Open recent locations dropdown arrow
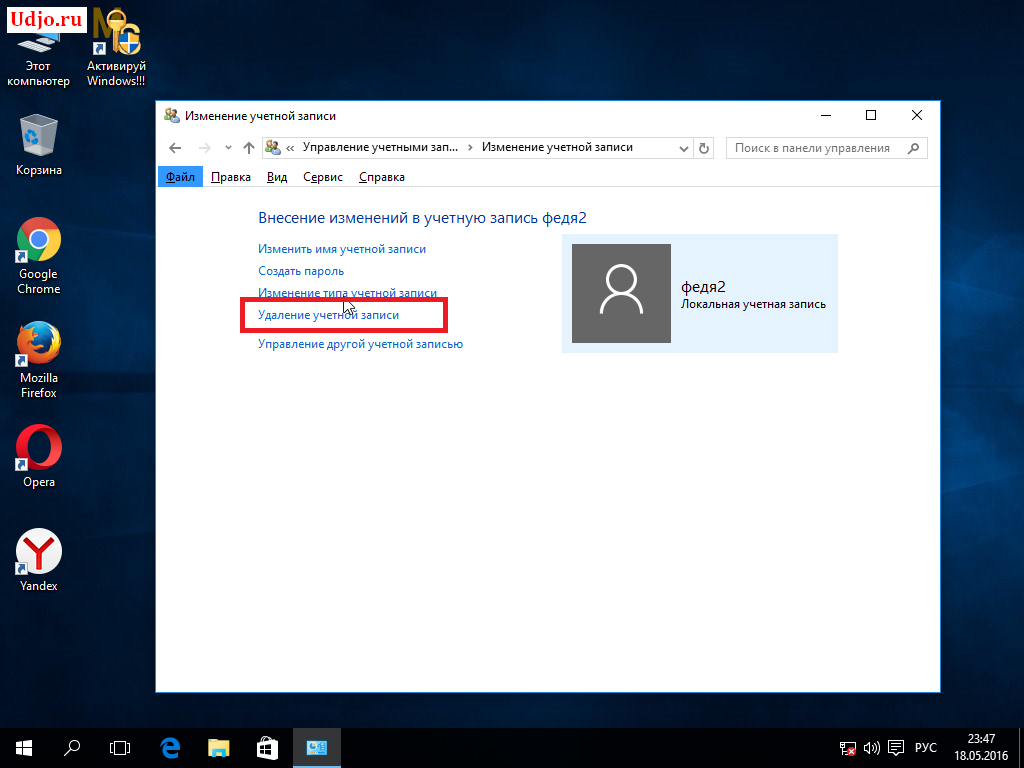Viewport: 1024px width, 768px height. pos(228,148)
